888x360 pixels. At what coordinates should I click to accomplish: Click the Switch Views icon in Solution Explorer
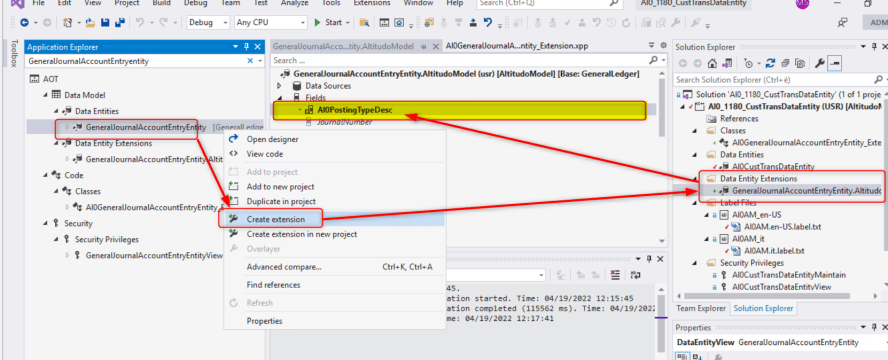[x=726, y=63]
